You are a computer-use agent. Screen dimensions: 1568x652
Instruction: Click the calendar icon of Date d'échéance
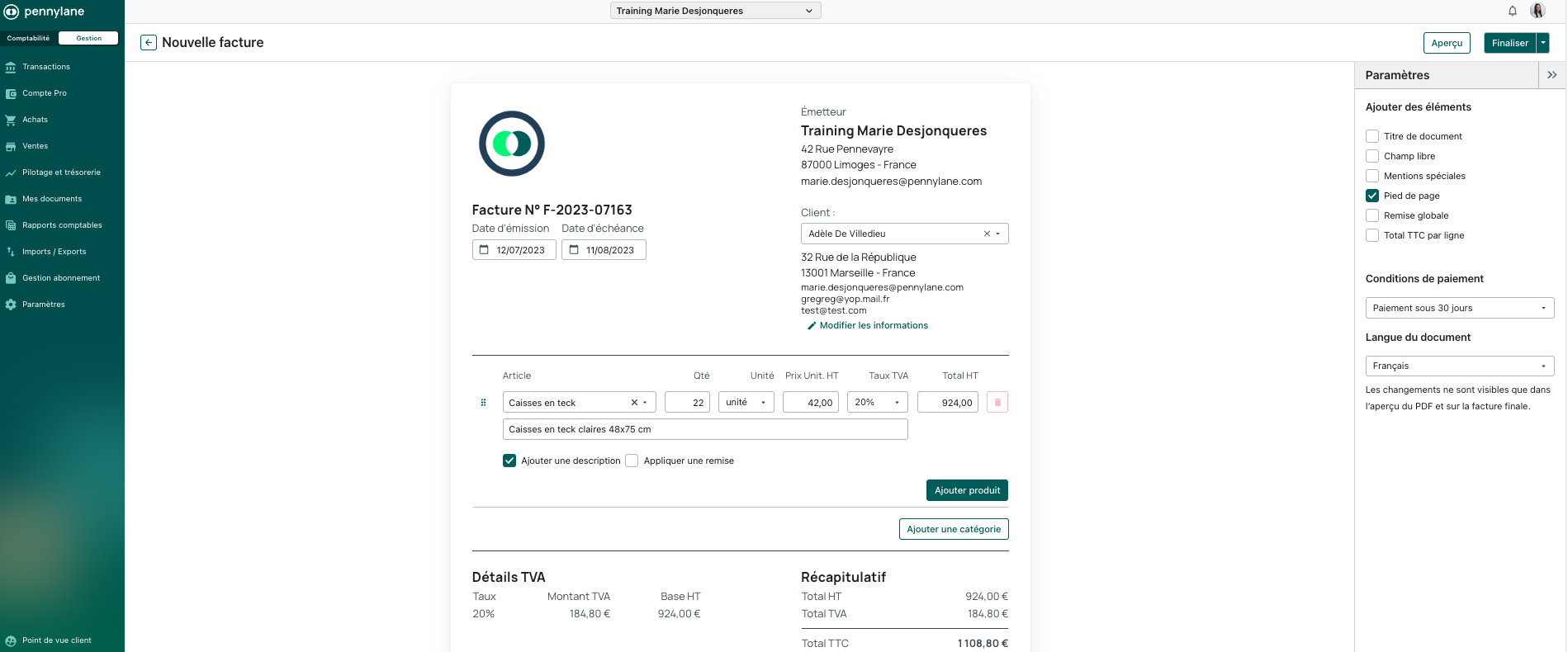(x=574, y=250)
